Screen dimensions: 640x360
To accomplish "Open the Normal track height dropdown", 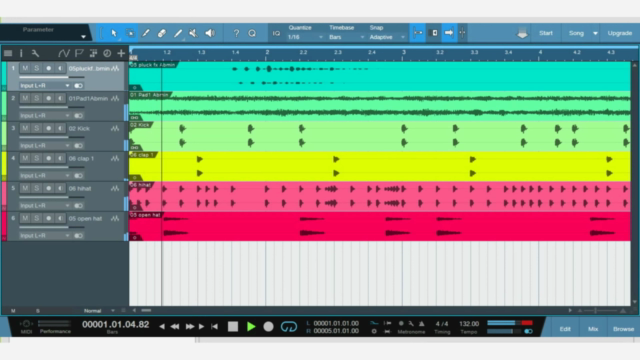I will pos(99,311).
